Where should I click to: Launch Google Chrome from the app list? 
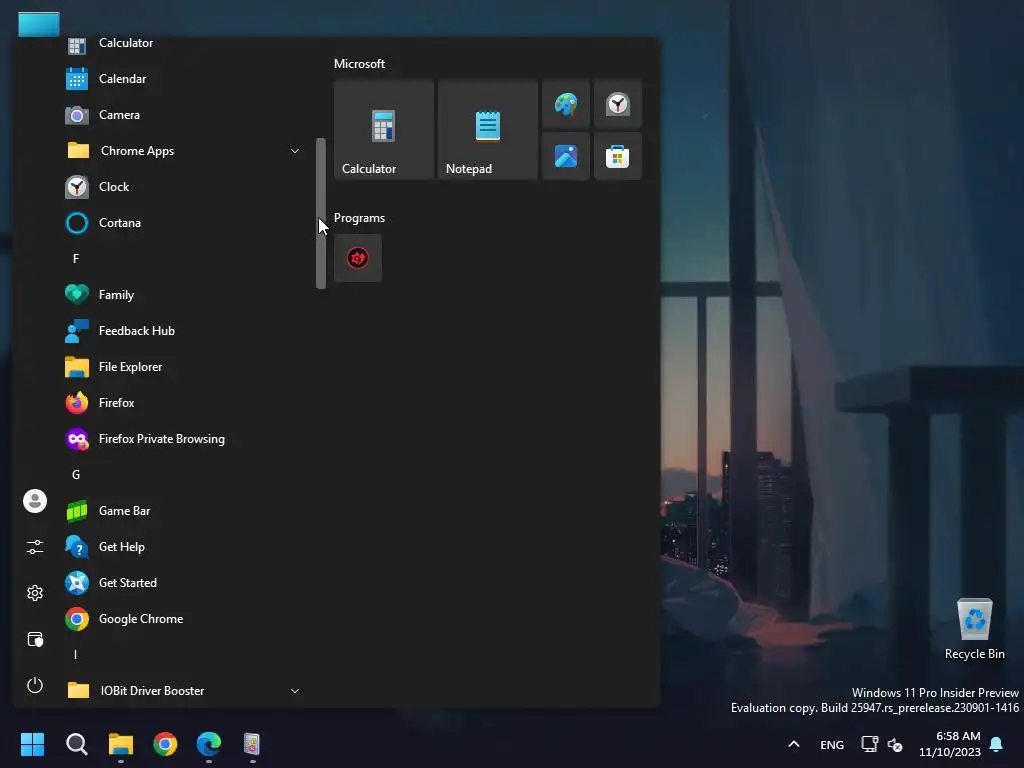pos(184,618)
